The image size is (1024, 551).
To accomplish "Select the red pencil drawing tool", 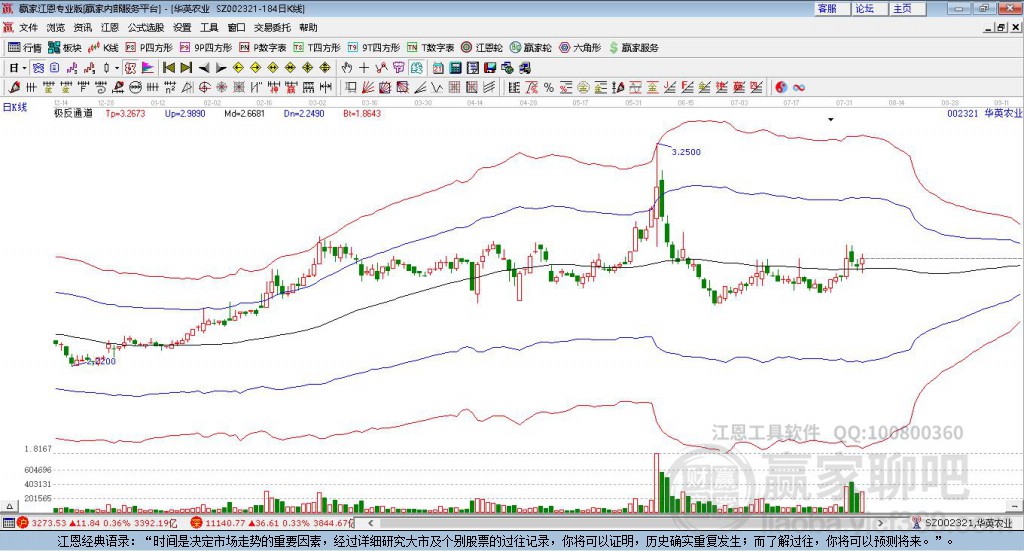I will [14, 87].
